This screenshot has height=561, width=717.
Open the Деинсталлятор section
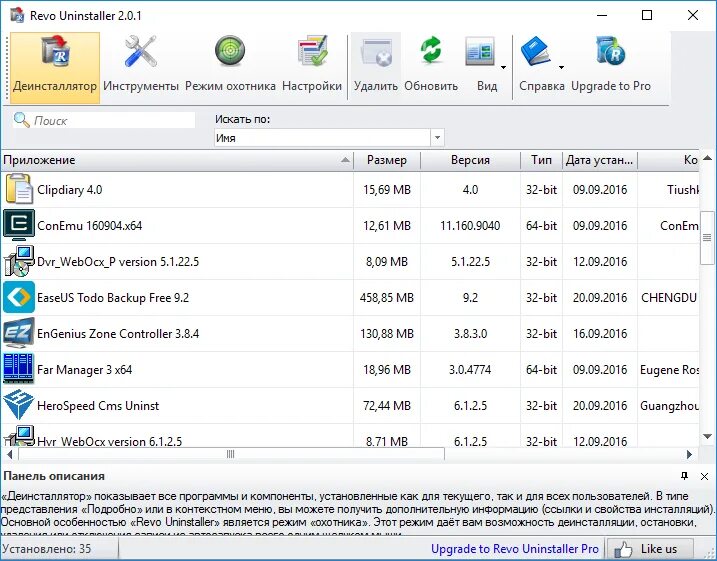54,67
